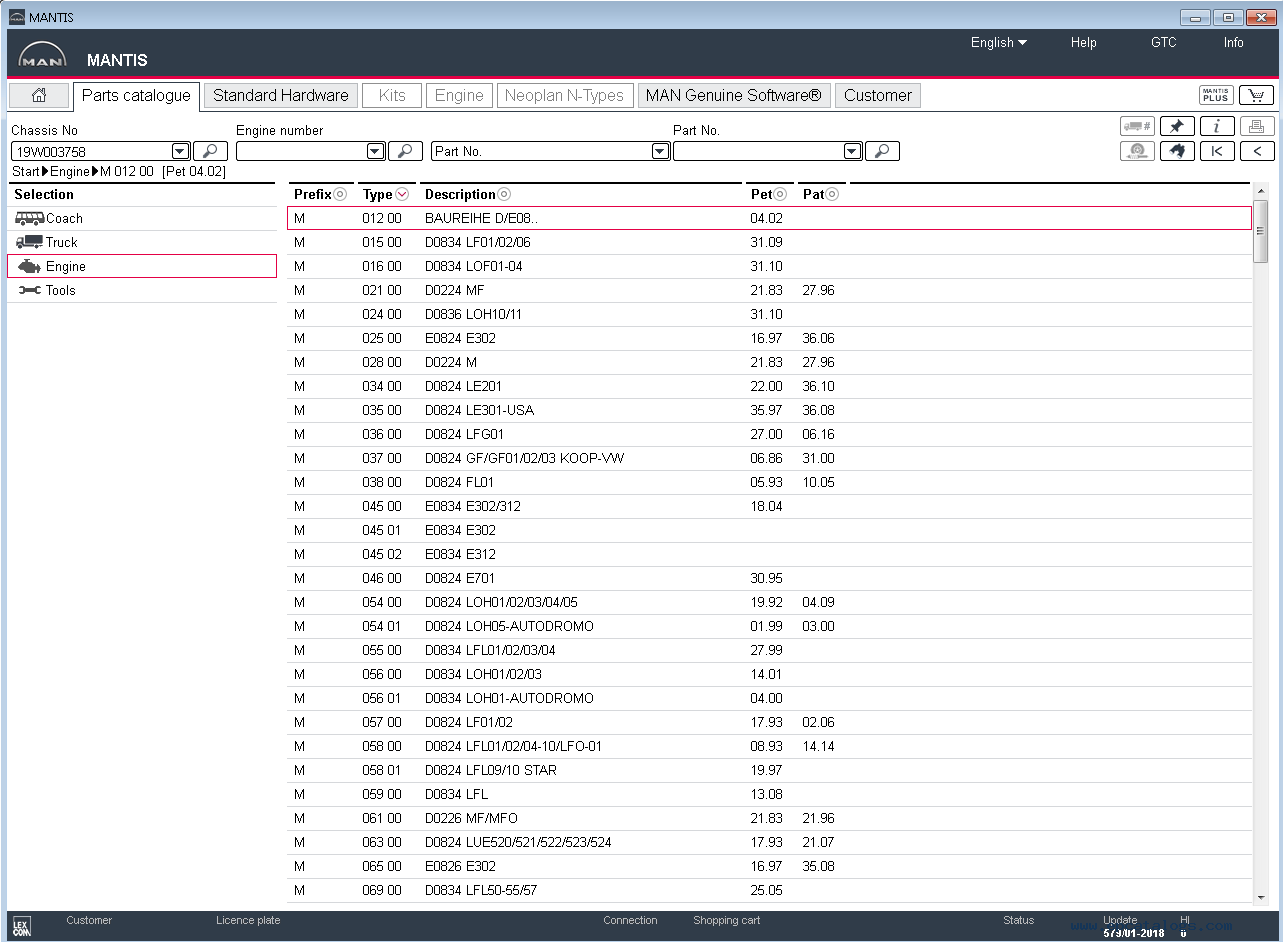Open the info icon button
The height and width of the screenshot is (942, 1283).
point(1217,126)
